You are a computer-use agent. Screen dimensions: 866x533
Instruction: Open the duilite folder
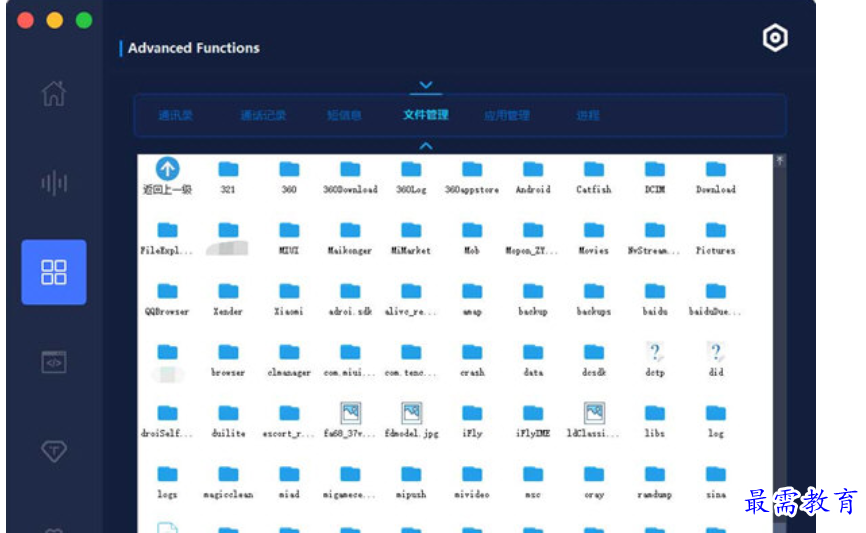pyautogui.click(x=228, y=413)
